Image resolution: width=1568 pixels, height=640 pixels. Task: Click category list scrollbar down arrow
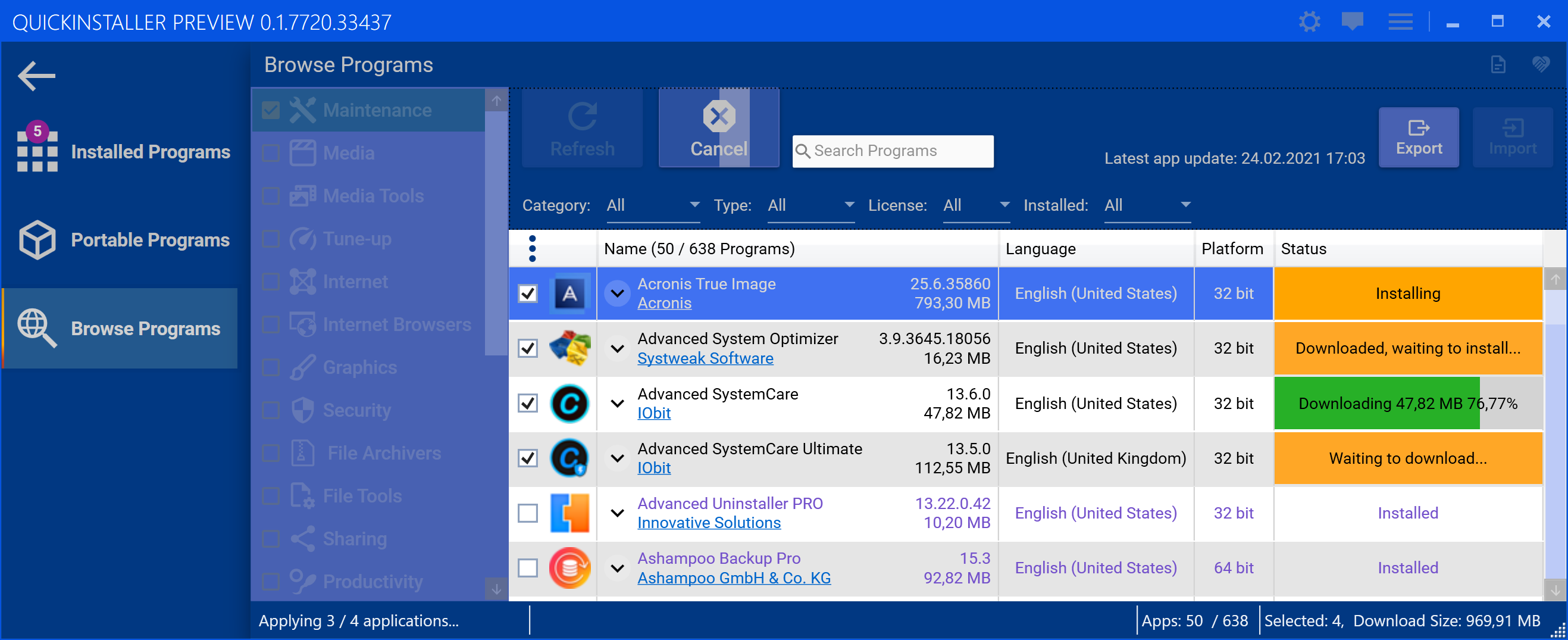point(496,589)
